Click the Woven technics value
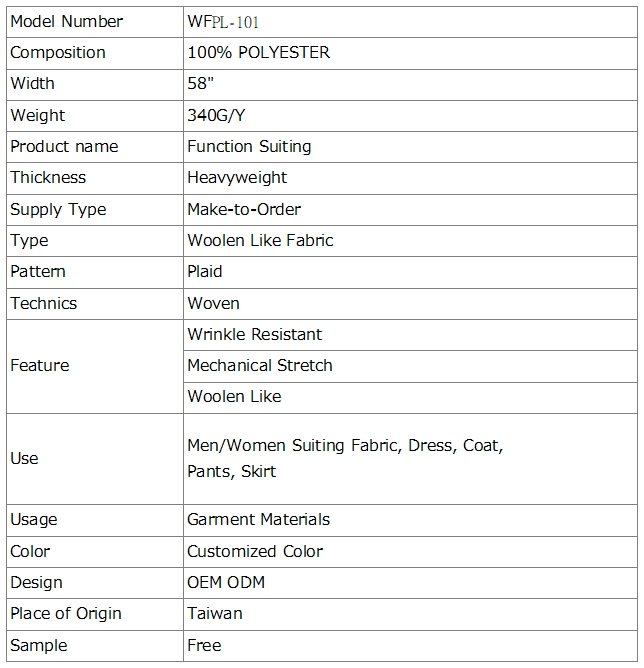 click(213, 304)
